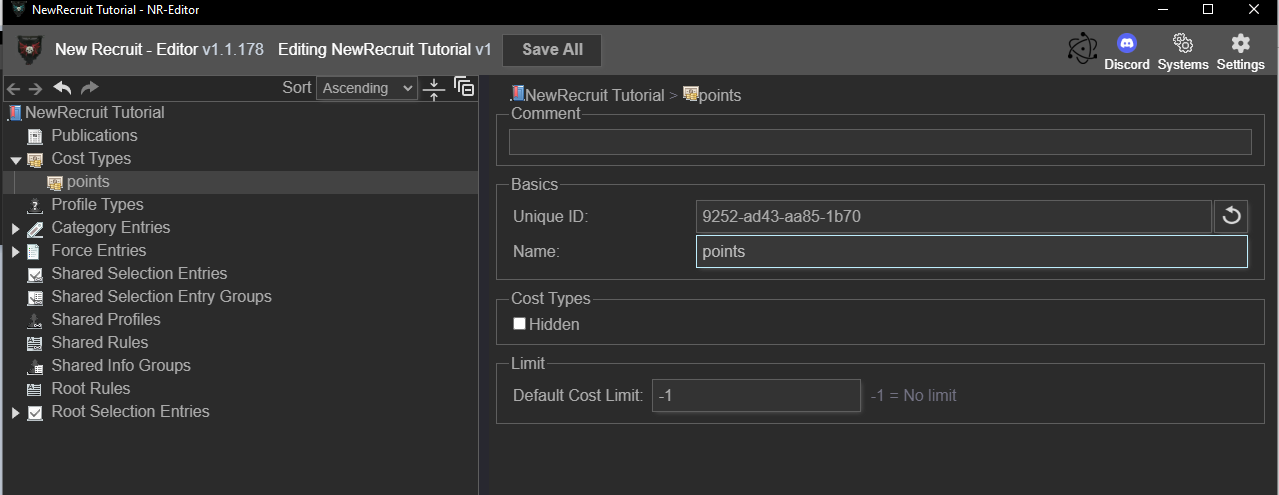Open the Systems gear page

[x=1183, y=52]
